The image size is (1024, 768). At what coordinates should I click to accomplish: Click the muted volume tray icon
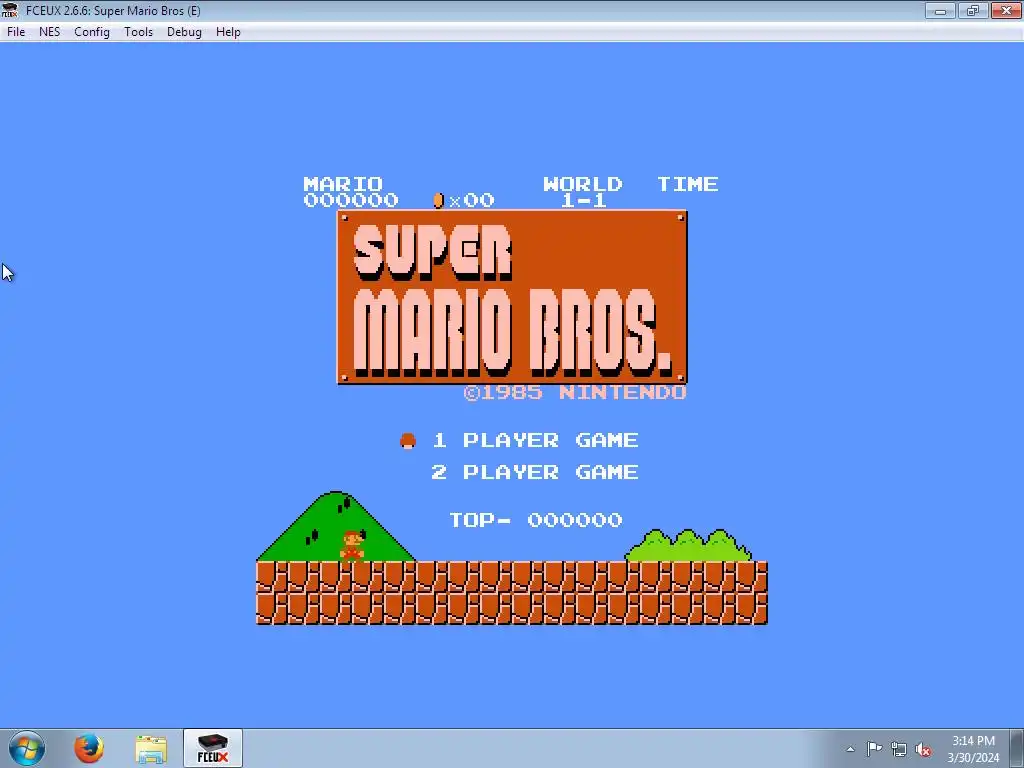point(923,750)
